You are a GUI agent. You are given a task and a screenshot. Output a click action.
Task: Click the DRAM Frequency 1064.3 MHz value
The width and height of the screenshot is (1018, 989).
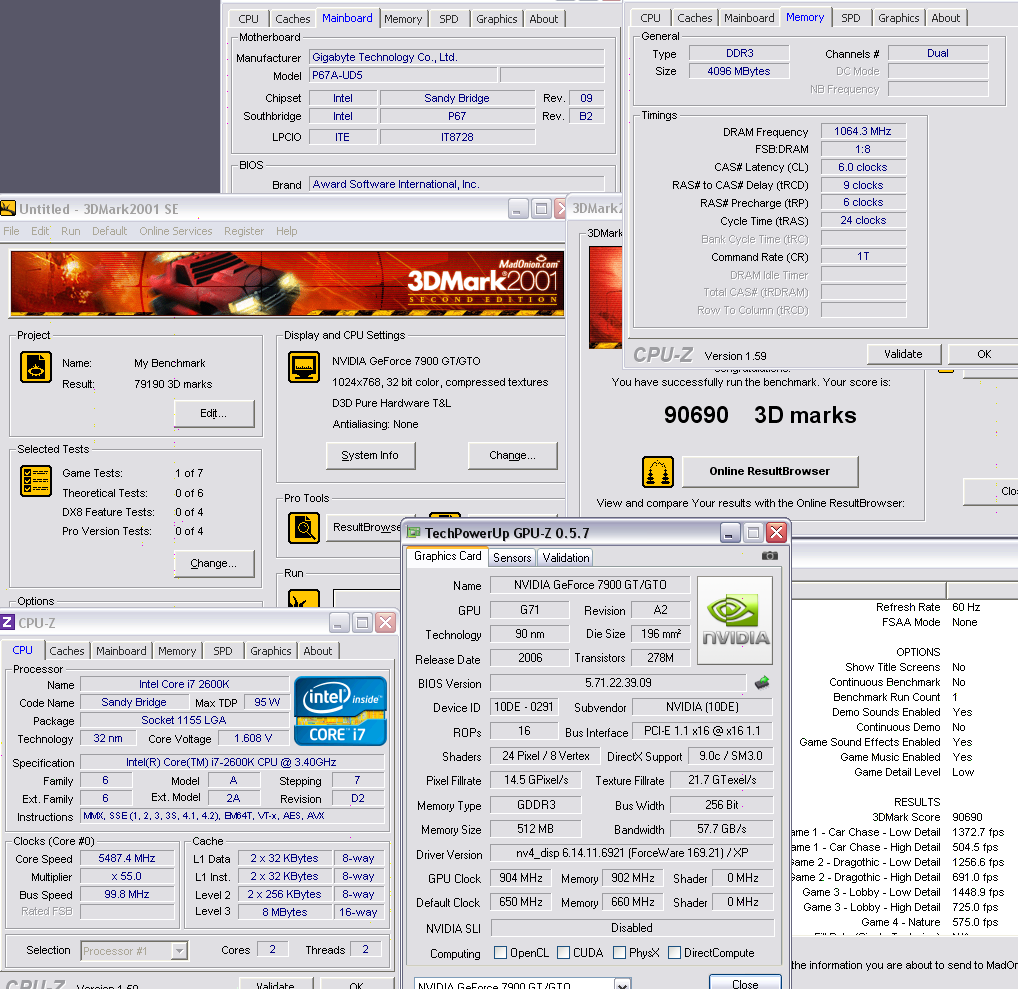click(x=862, y=131)
